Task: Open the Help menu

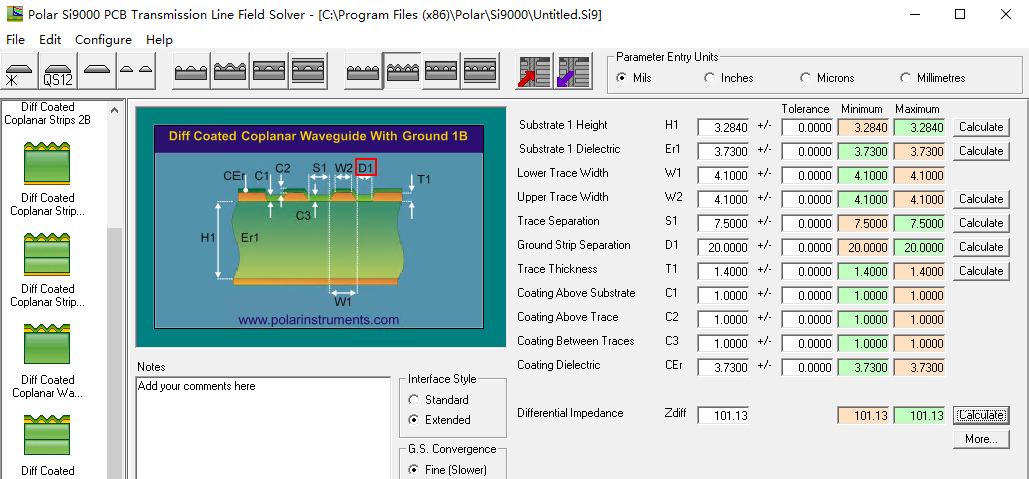Action: tap(159, 39)
